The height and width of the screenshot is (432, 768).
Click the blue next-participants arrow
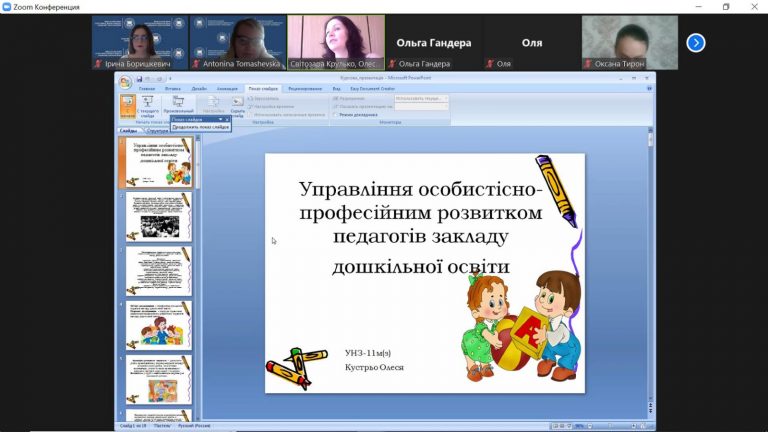pyautogui.click(x=696, y=43)
